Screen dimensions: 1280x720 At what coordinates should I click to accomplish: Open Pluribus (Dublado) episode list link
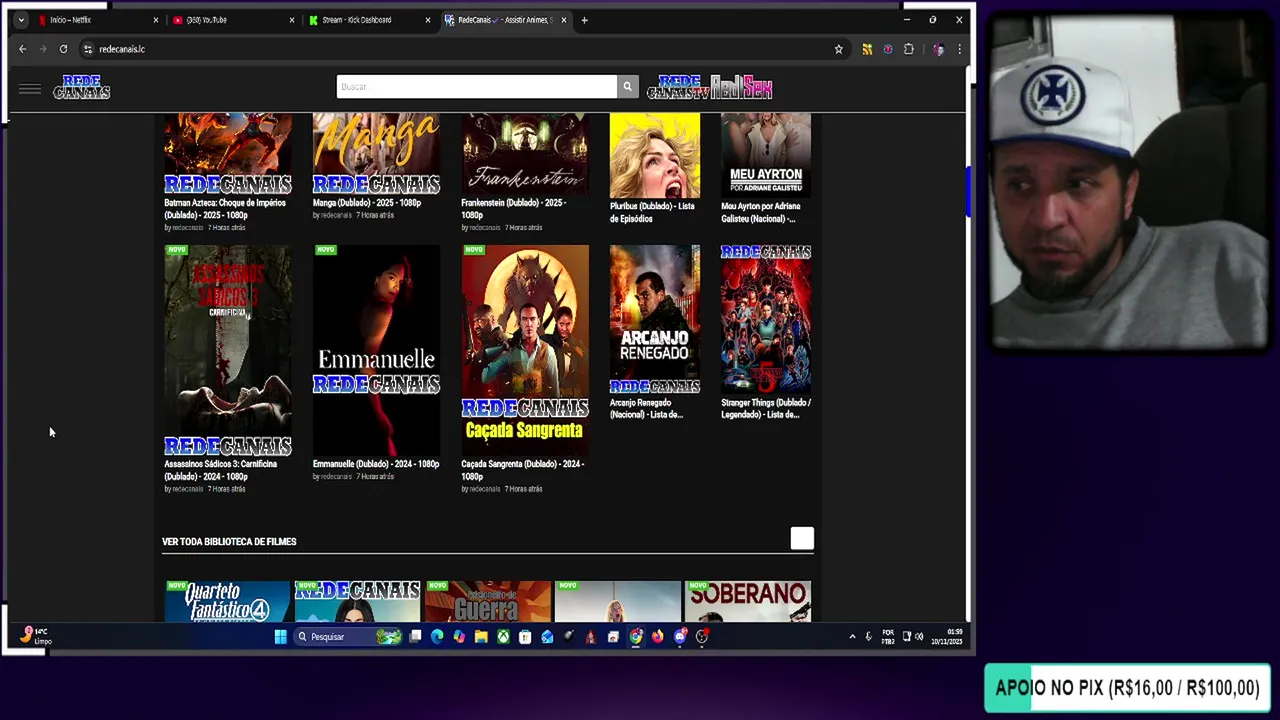click(652, 212)
